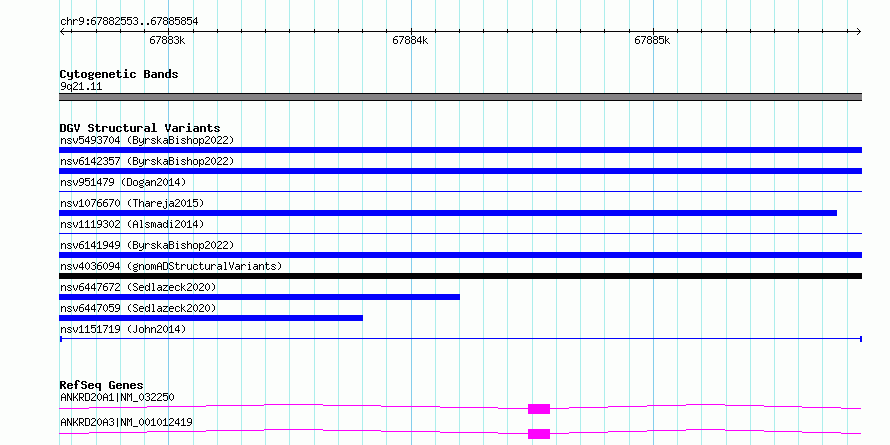This screenshot has width=890, height=445.
Task: Open variant nsv6447059 (Sedlazeck2020) label
Action: pos(138,308)
